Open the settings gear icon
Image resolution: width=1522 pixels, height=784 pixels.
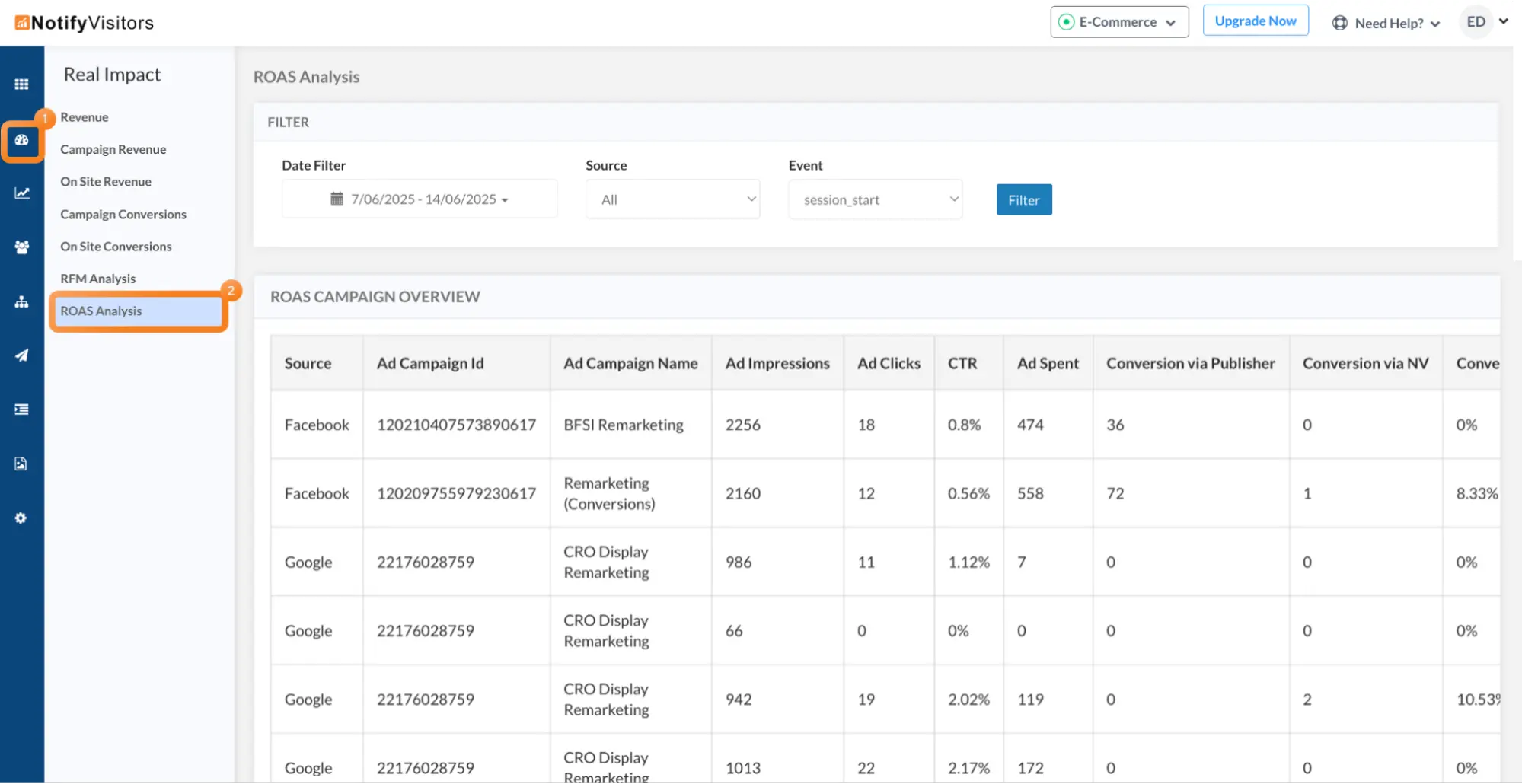[21, 518]
